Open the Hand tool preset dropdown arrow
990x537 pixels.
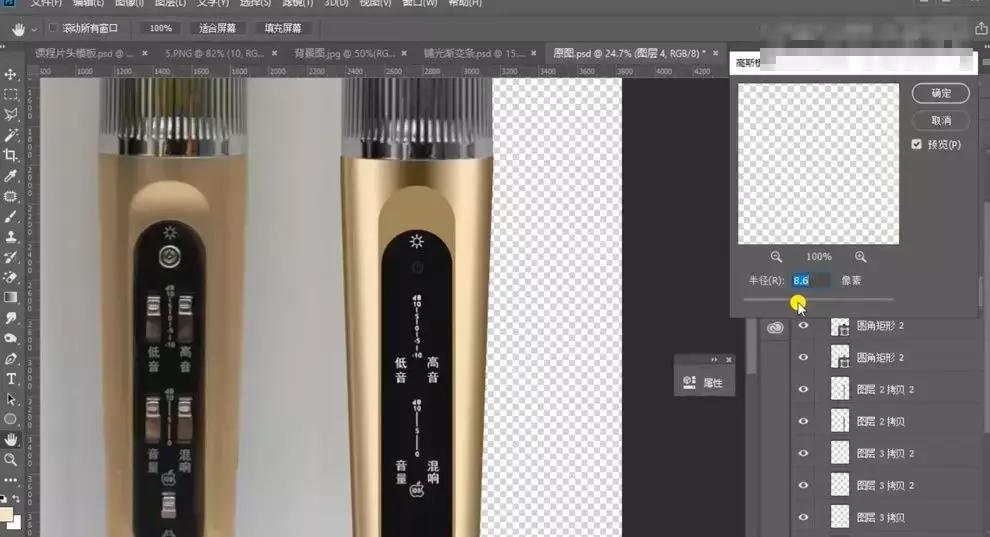tap(34, 29)
